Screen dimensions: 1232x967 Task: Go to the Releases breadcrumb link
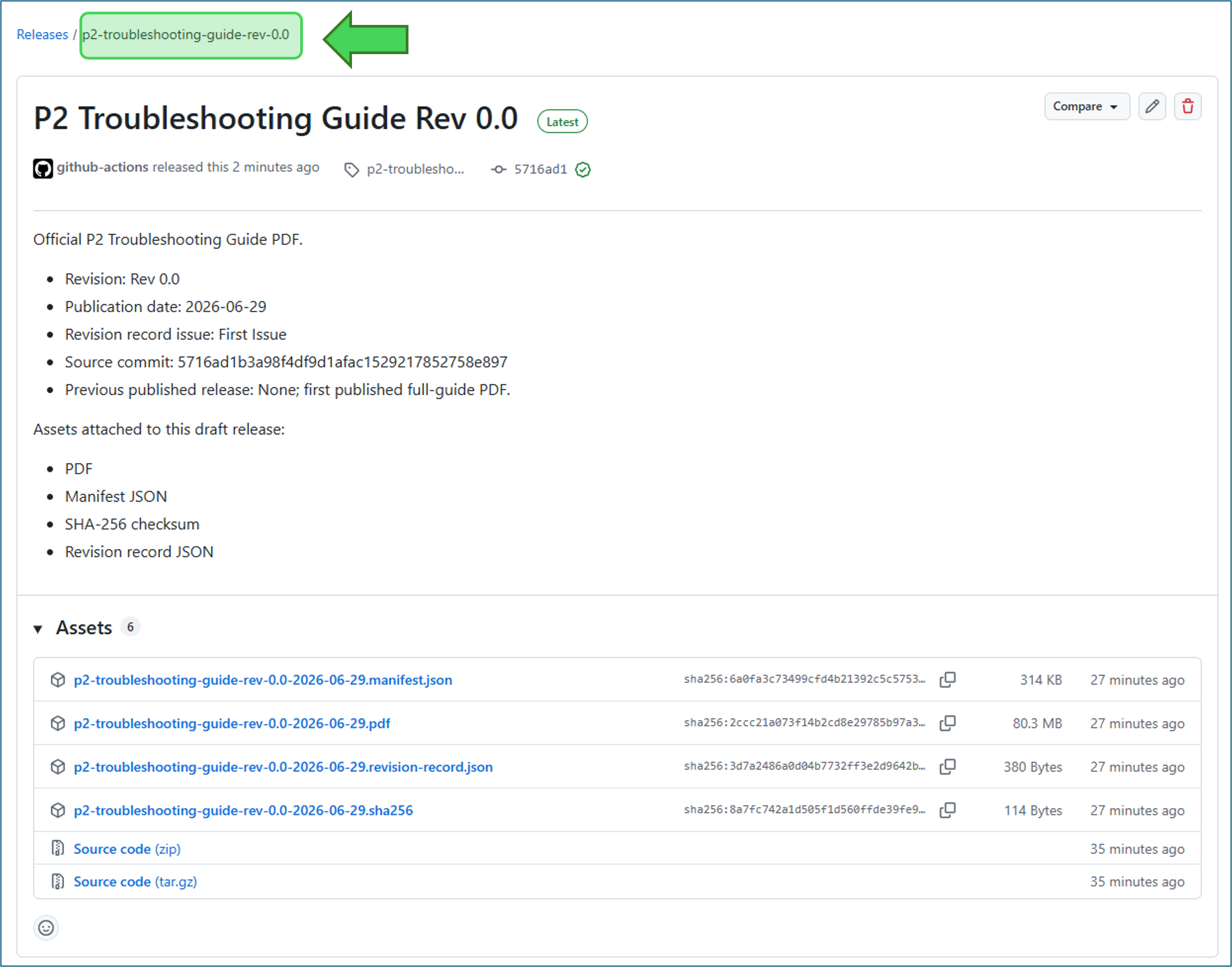42,35
